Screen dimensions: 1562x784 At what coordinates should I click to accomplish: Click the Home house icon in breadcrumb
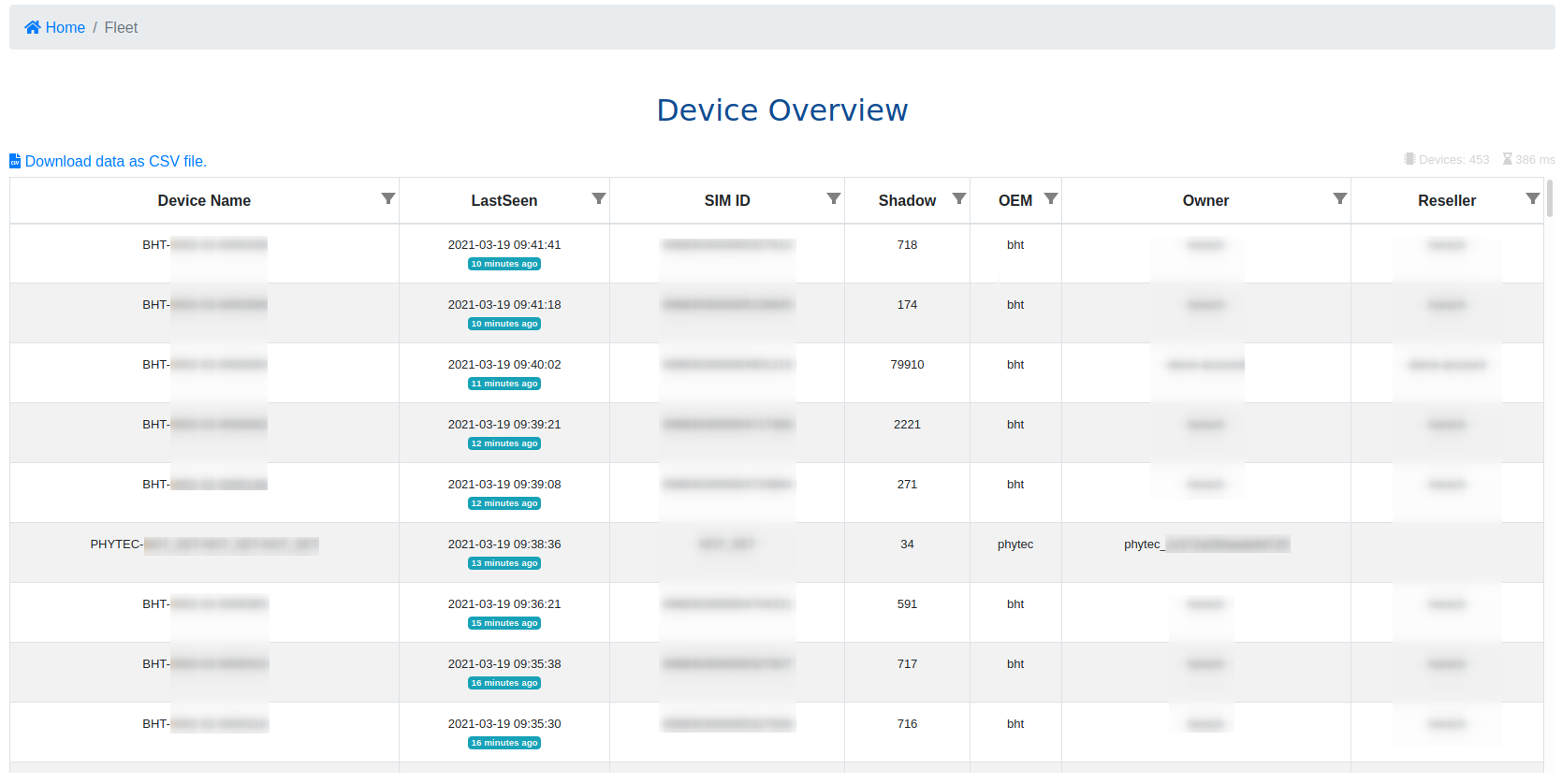(x=33, y=28)
